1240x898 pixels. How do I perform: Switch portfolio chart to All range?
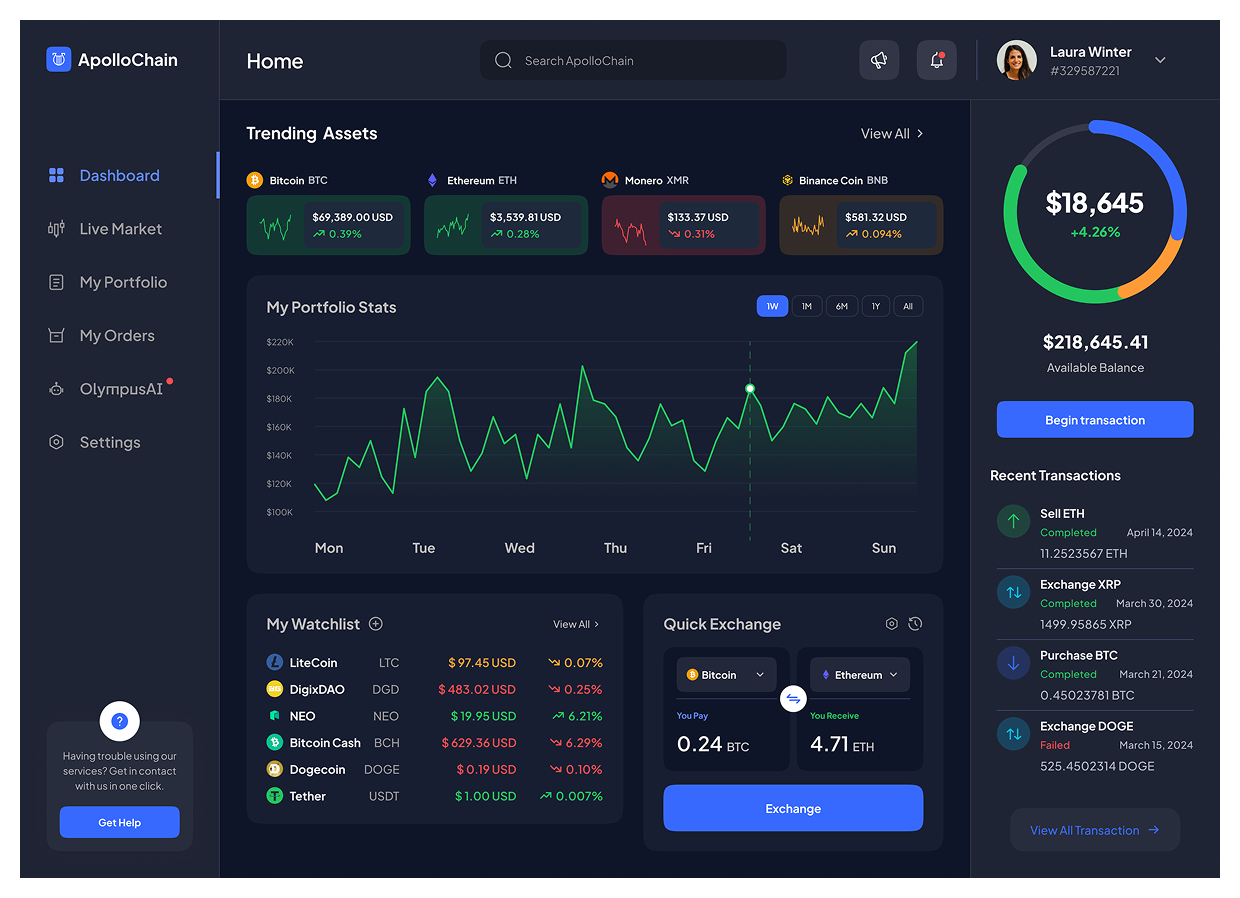(908, 306)
